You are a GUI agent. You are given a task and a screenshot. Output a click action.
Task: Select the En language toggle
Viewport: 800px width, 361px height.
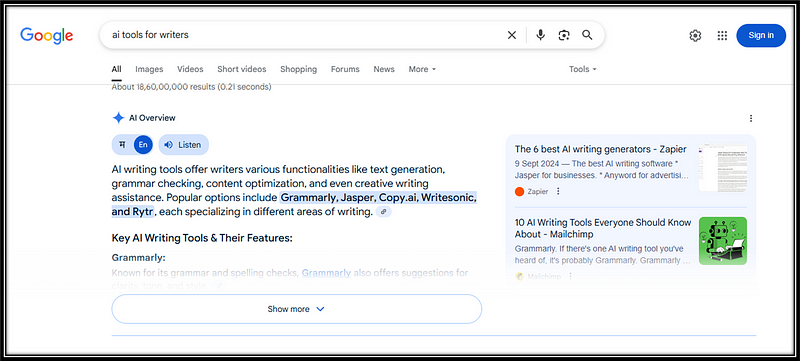click(143, 145)
